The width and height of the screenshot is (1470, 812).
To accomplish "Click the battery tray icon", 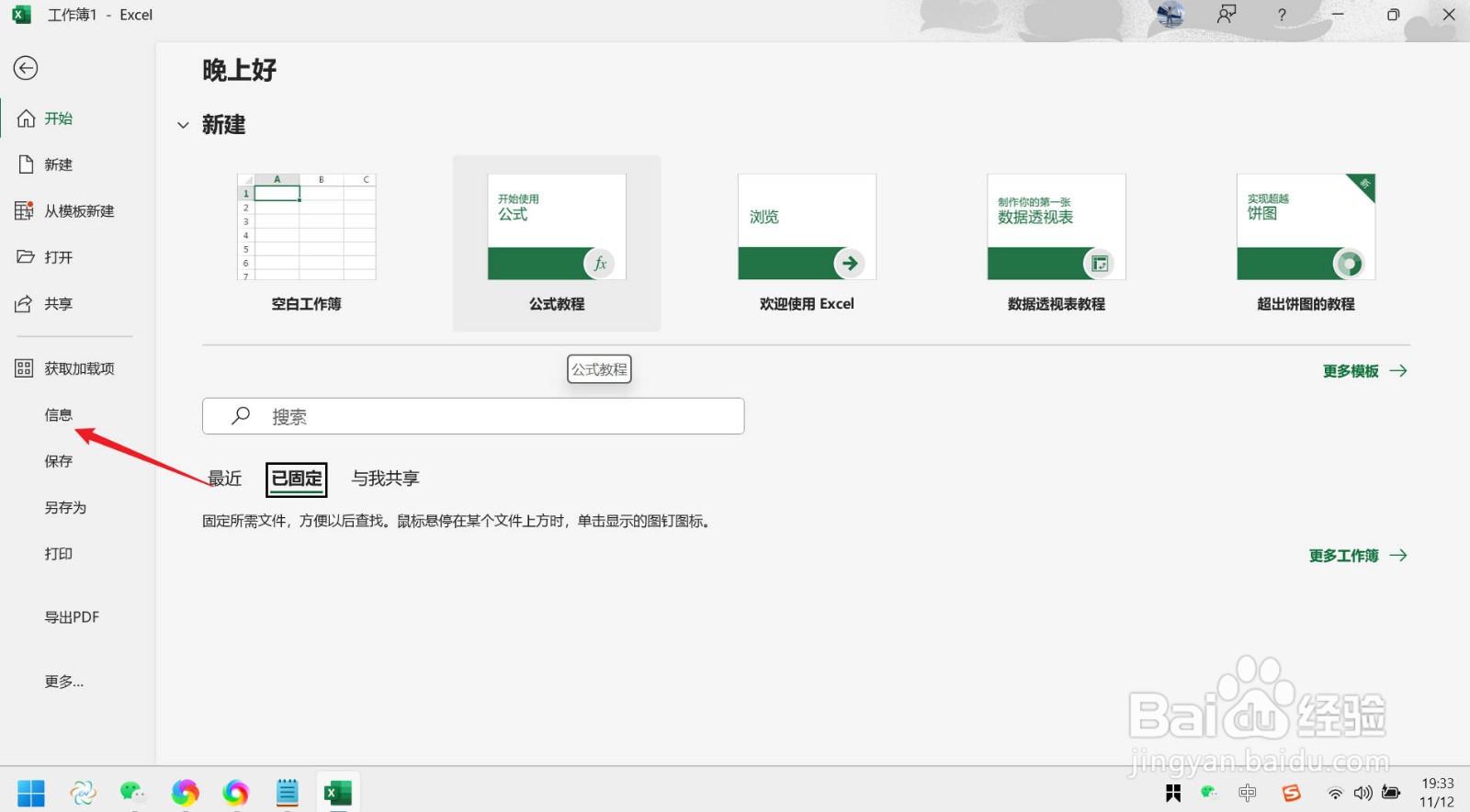I will point(1391,793).
